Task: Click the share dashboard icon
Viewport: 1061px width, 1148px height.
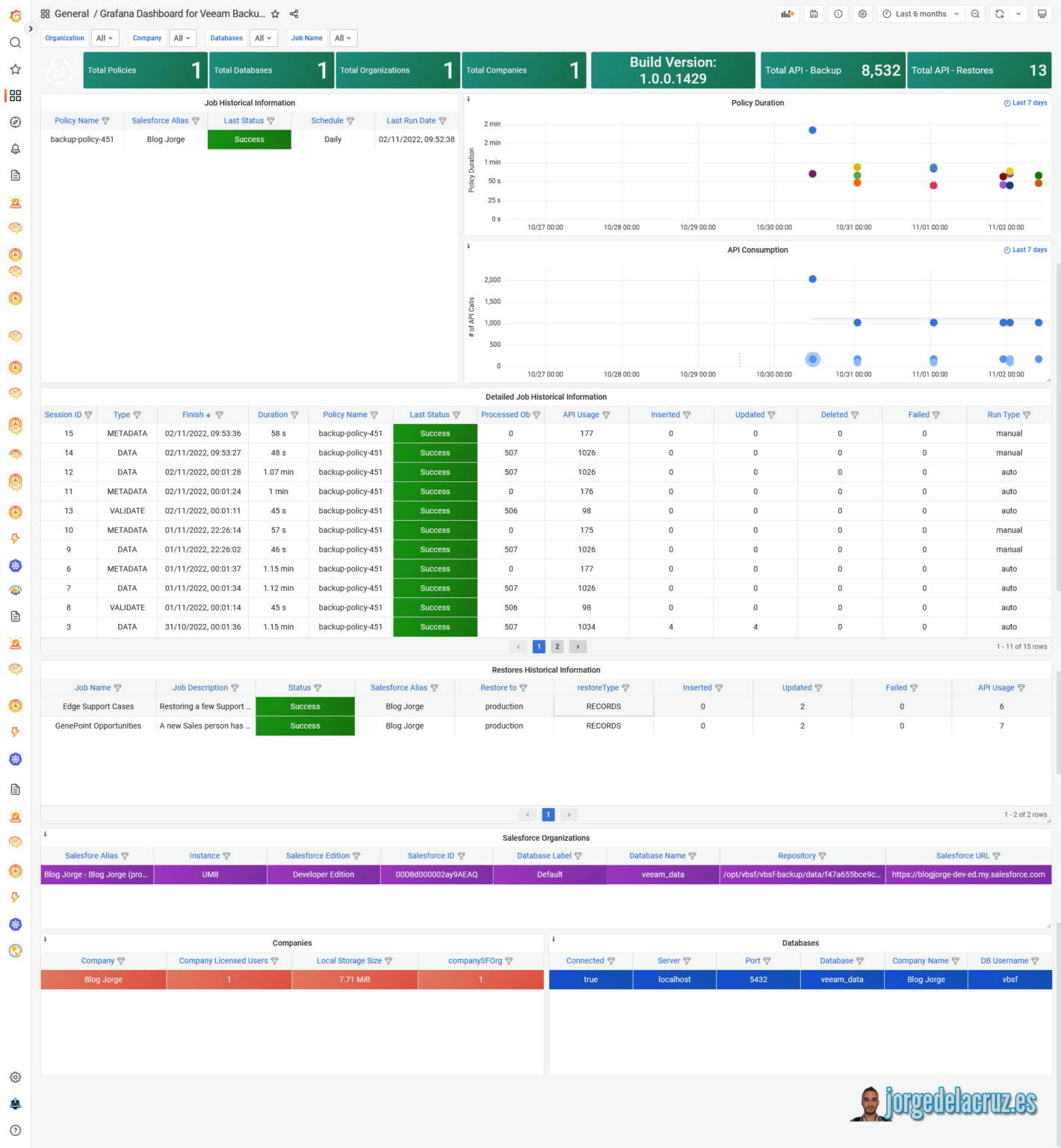Action: pos(294,13)
